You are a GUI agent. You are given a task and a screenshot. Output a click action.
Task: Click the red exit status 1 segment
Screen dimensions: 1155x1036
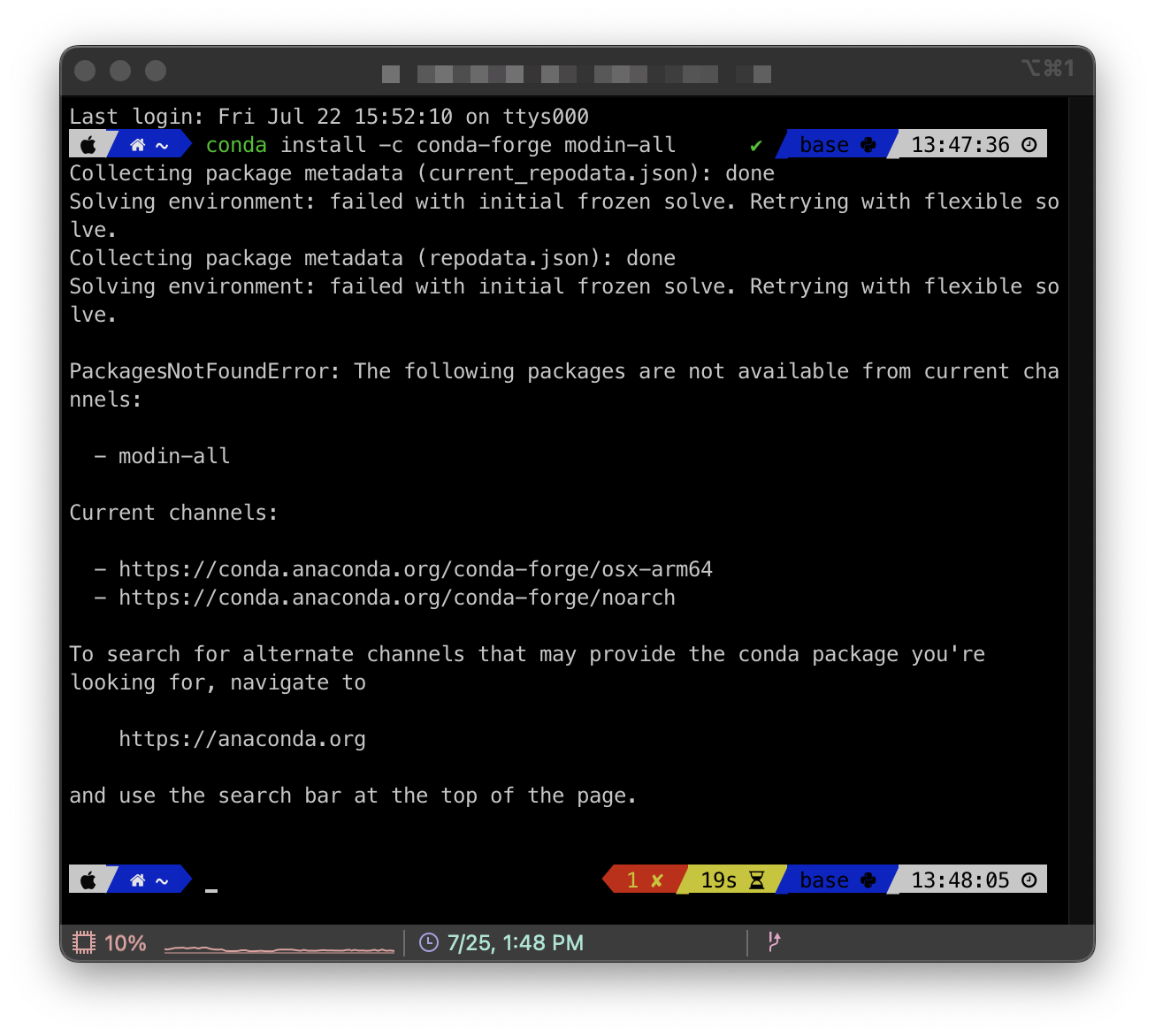(641, 879)
